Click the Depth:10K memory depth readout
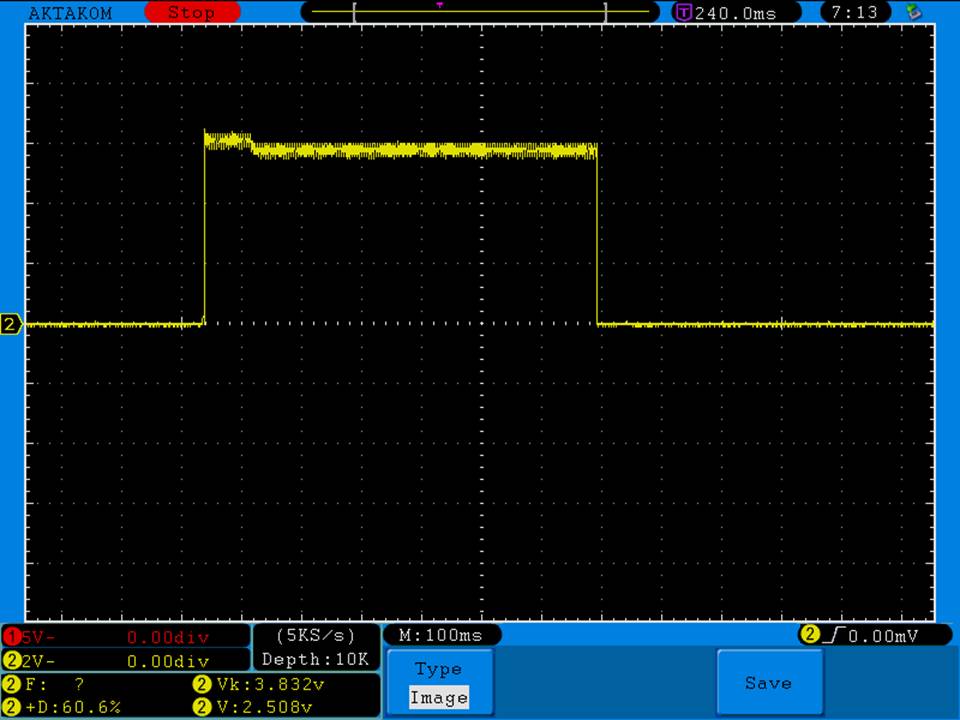The width and height of the screenshot is (960, 720). 315,660
